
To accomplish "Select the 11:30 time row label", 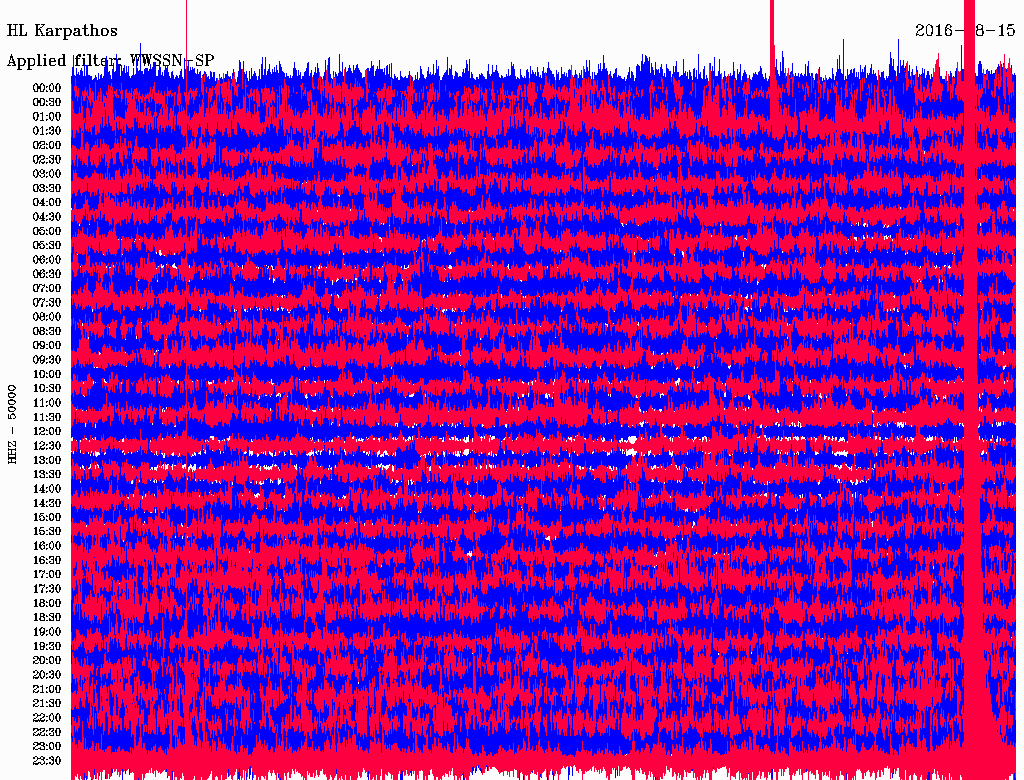I will click(47, 417).
